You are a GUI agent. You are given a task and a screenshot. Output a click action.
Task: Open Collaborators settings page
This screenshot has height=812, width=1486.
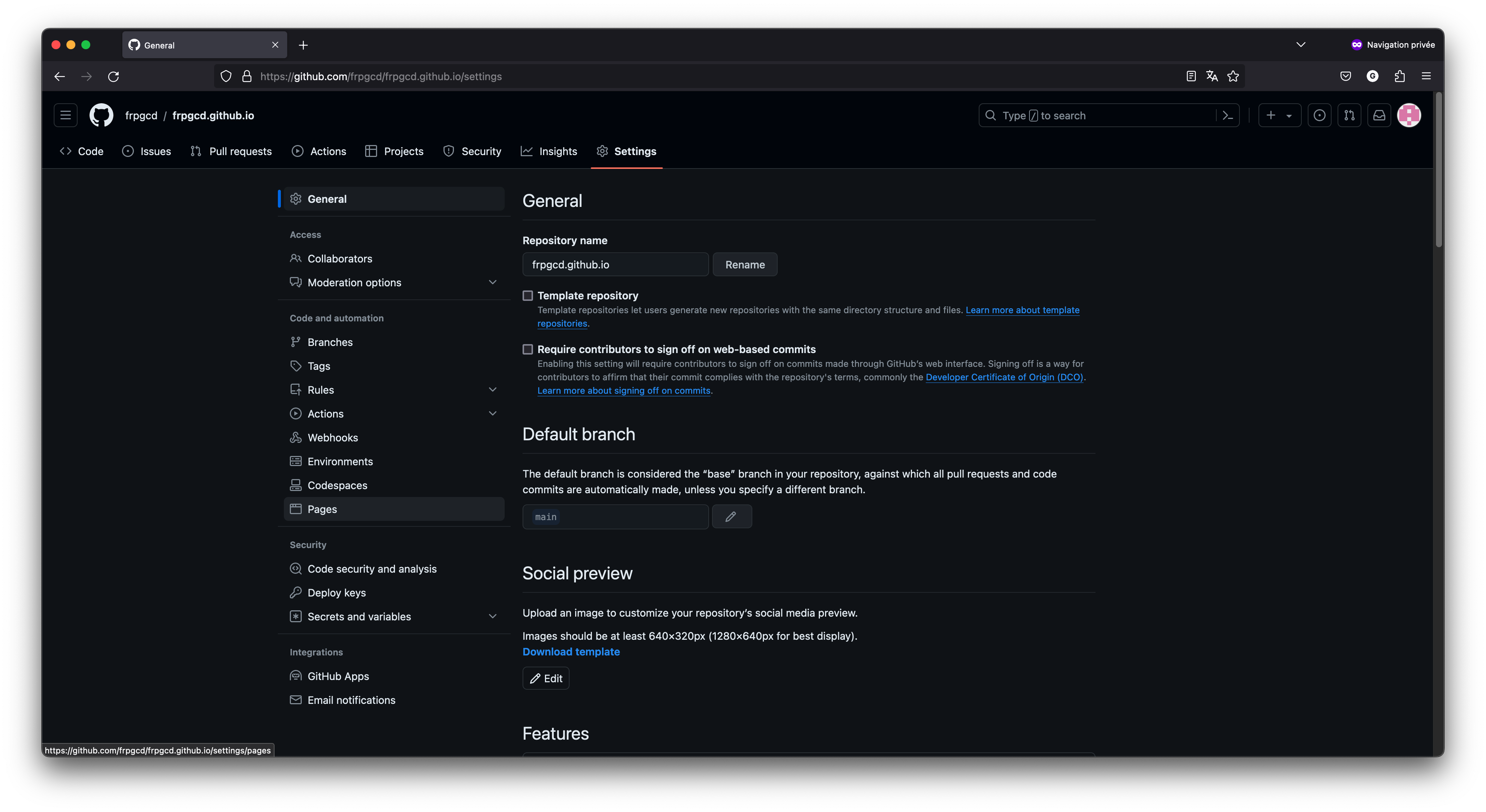[x=394, y=259]
